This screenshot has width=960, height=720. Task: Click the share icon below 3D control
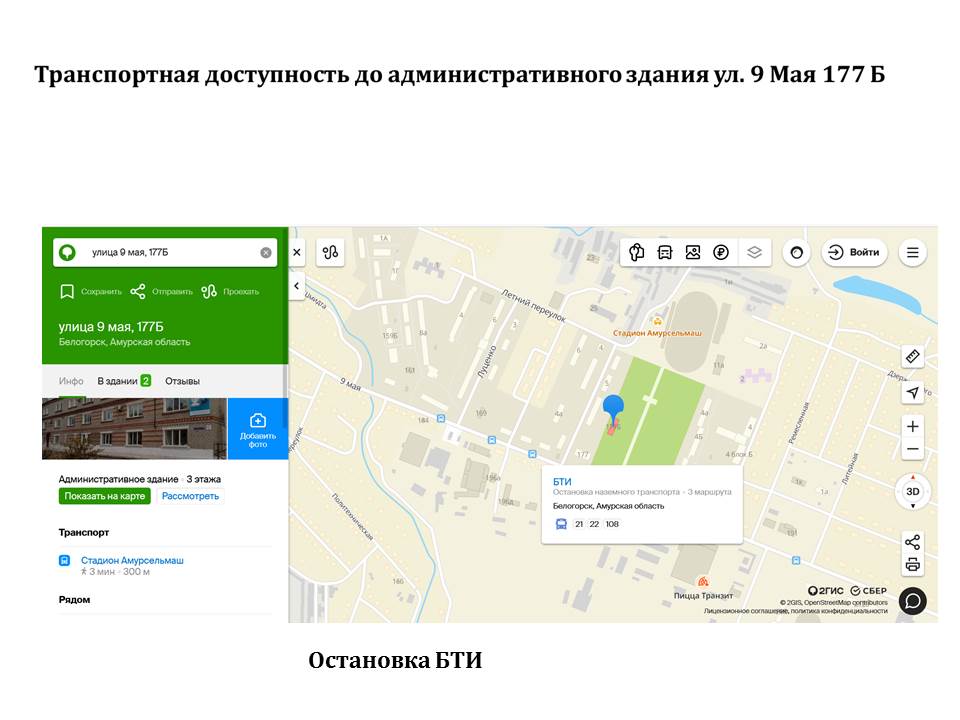click(912, 542)
